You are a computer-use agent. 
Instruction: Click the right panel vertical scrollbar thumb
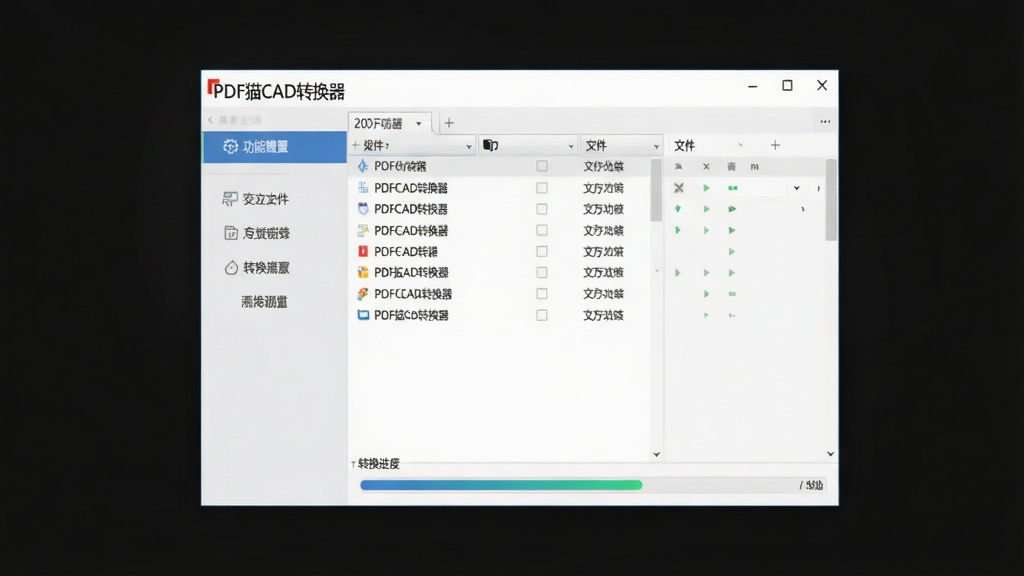(831, 199)
